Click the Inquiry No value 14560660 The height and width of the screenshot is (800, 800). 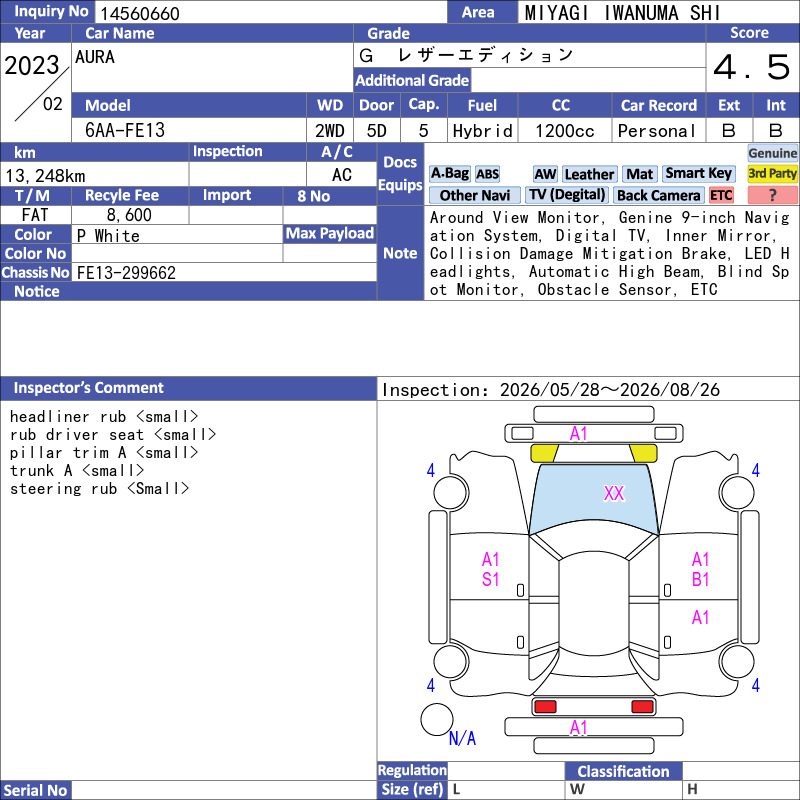coord(140,13)
